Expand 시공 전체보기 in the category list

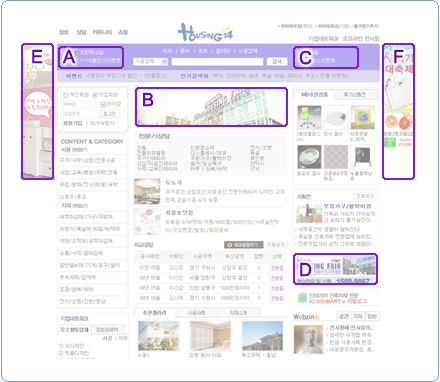pyautogui.click(x=74, y=150)
